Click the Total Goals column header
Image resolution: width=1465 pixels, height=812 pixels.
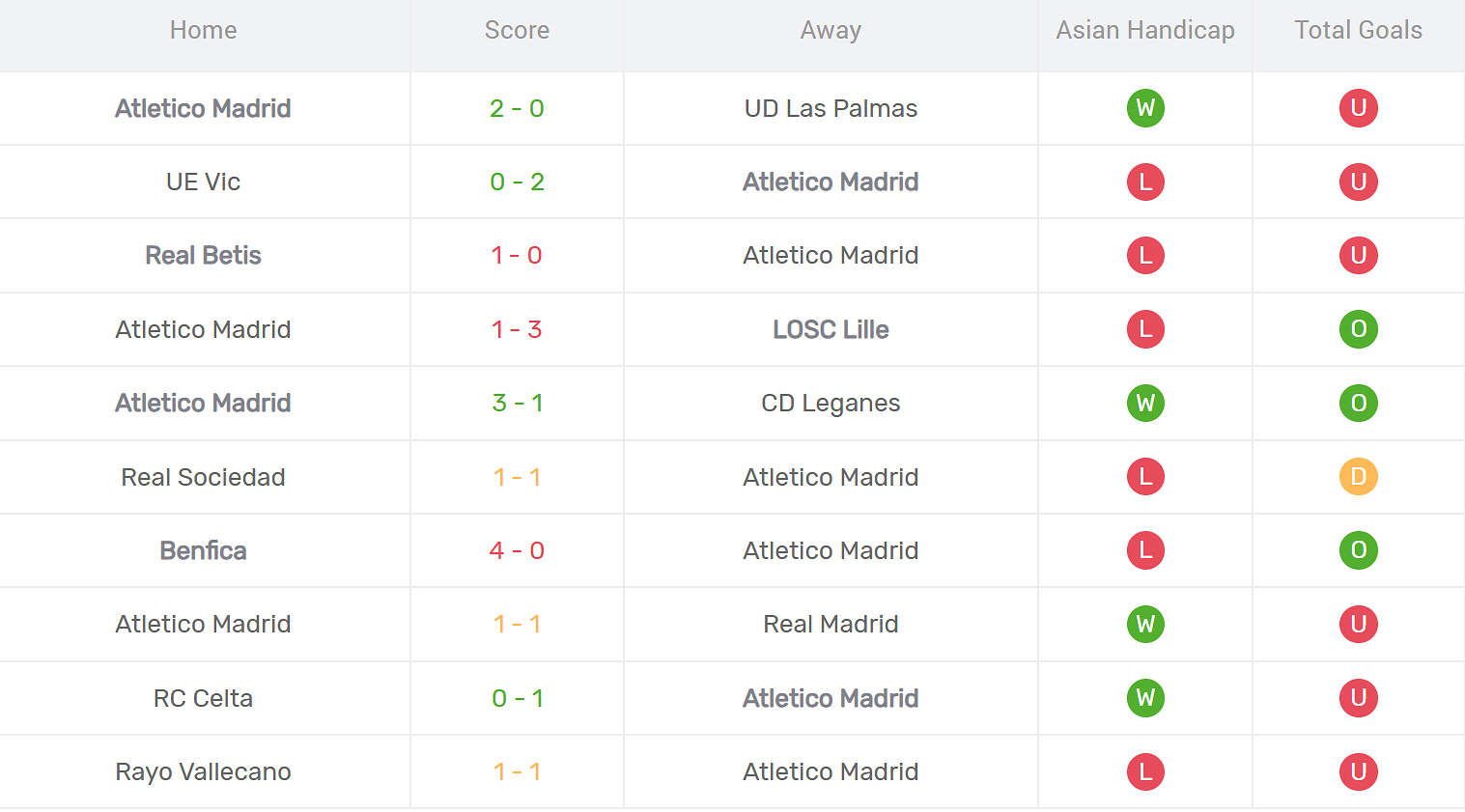click(x=1358, y=30)
